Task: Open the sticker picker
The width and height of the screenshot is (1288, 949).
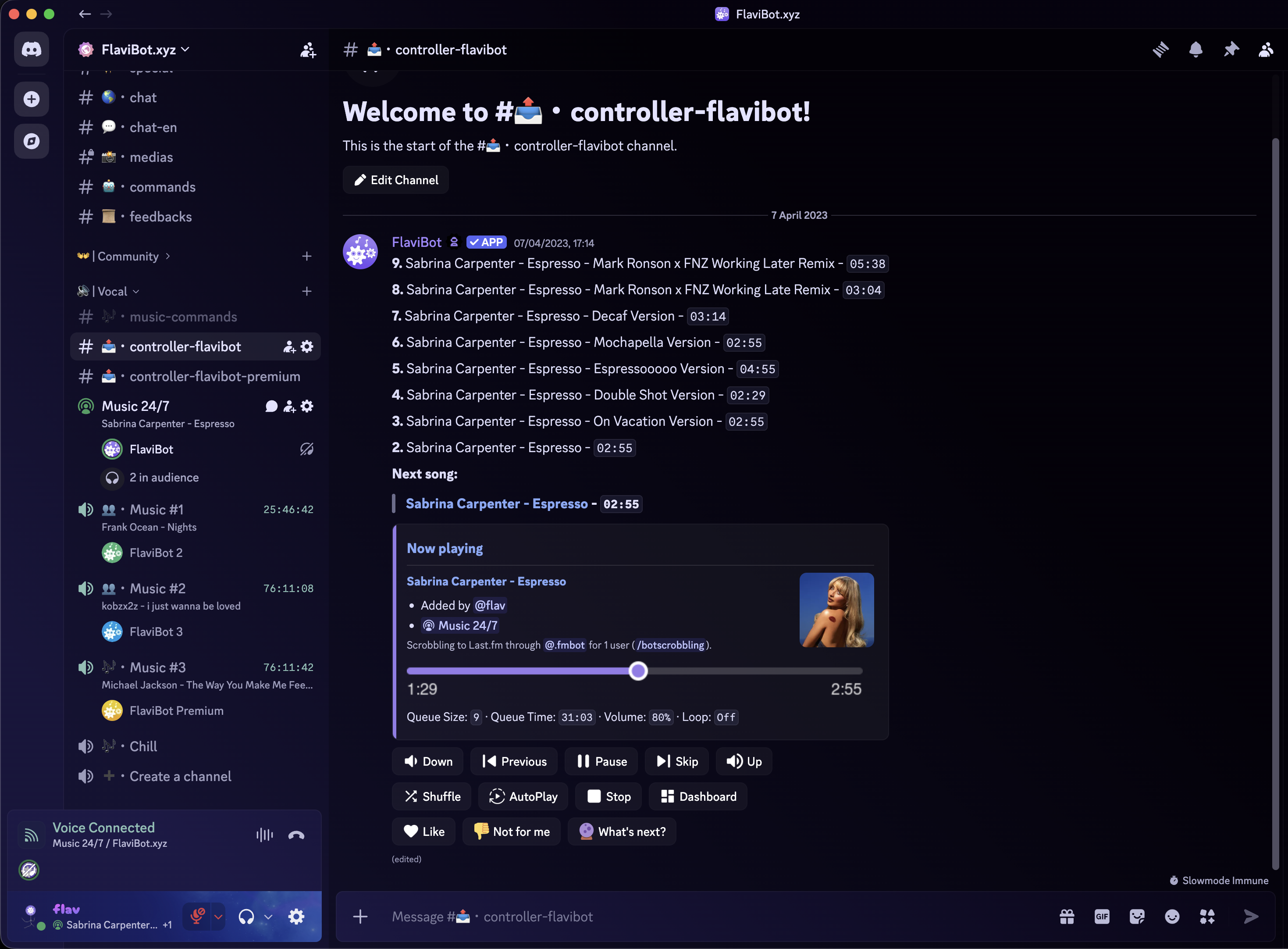Action: [x=1137, y=916]
